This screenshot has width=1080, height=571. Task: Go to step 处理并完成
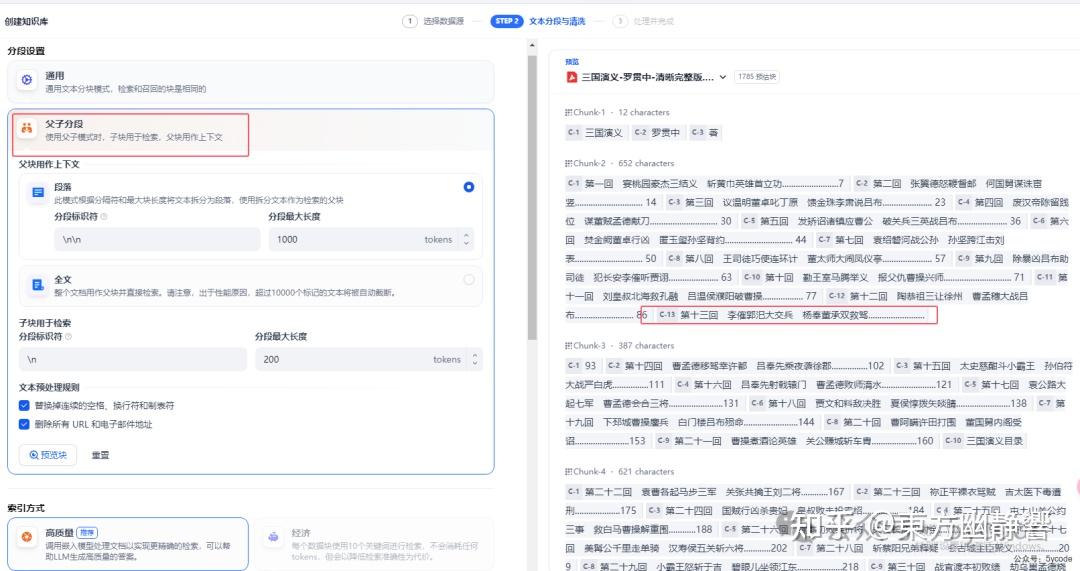(x=653, y=21)
